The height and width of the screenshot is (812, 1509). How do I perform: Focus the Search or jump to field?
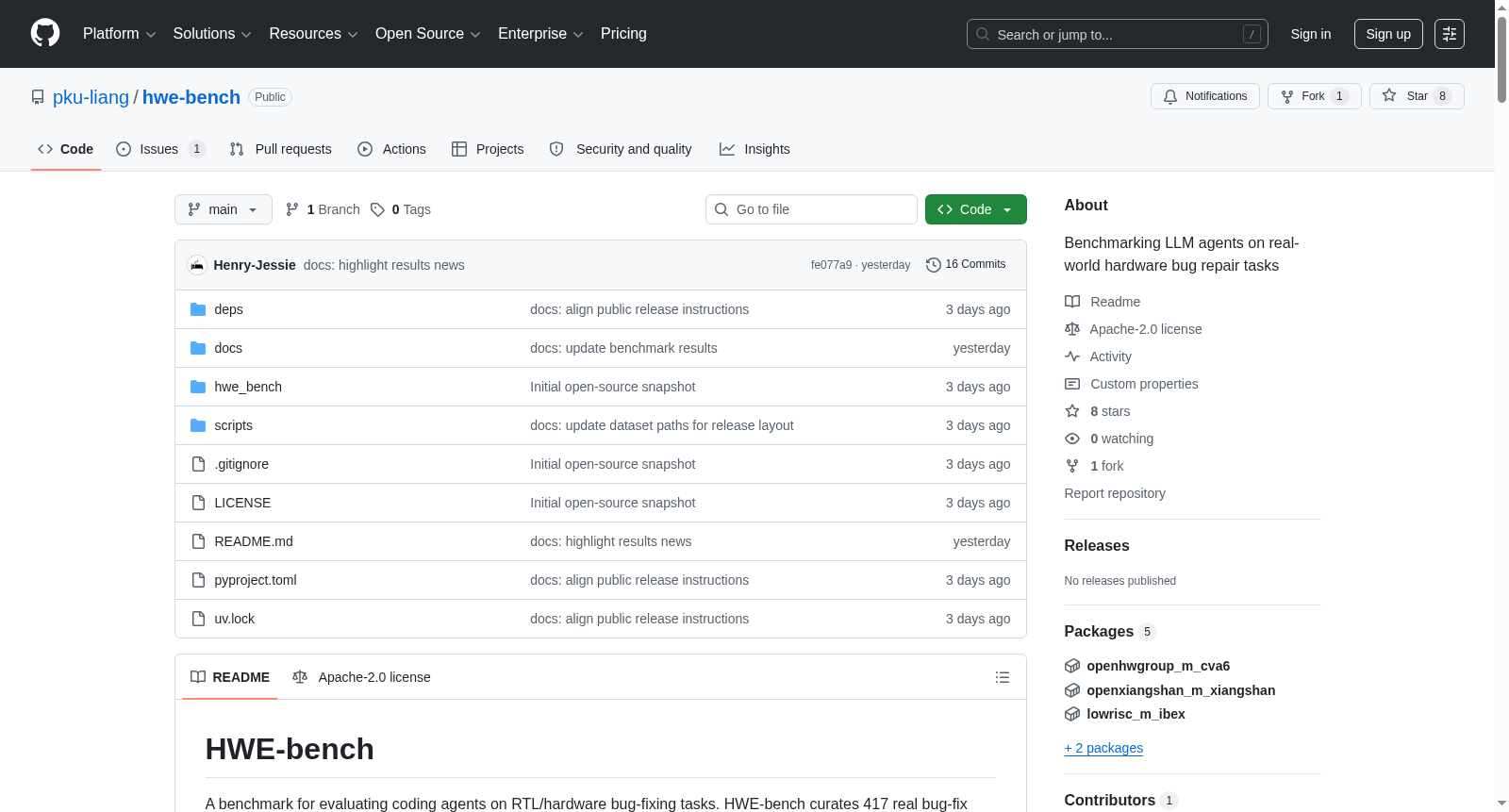(x=1117, y=34)
